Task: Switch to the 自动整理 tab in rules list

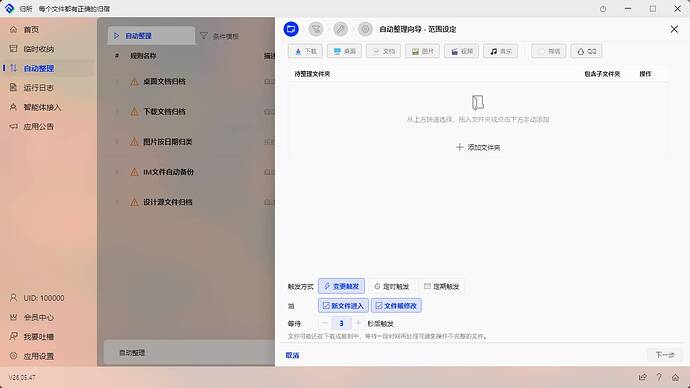Action: click(151, 36)
